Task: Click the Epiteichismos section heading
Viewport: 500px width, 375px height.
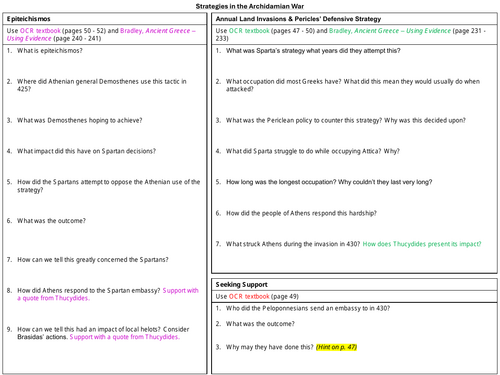Action: point(28,19)
